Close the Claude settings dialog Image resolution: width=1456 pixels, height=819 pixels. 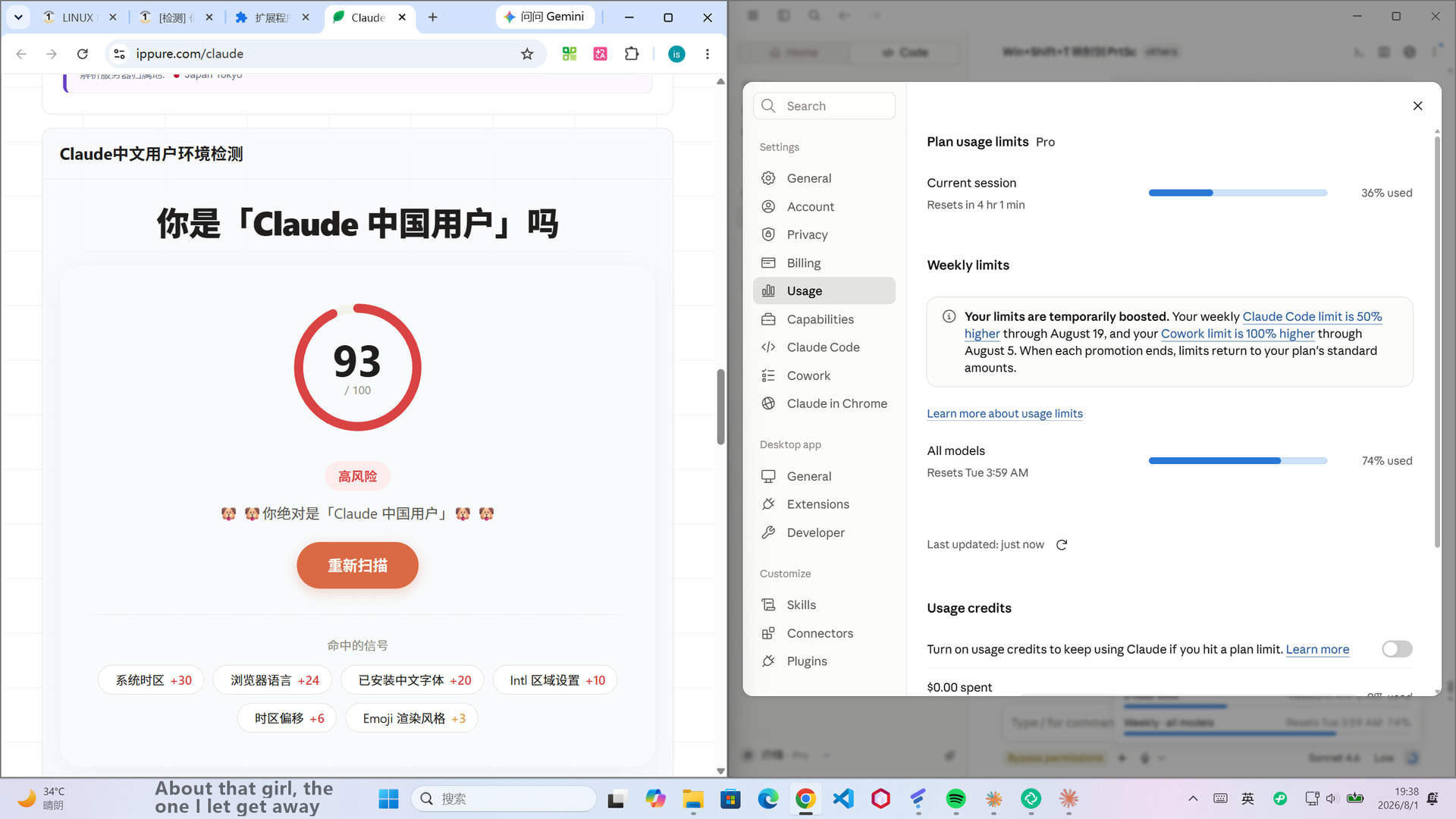click(x=1417, y=106)
